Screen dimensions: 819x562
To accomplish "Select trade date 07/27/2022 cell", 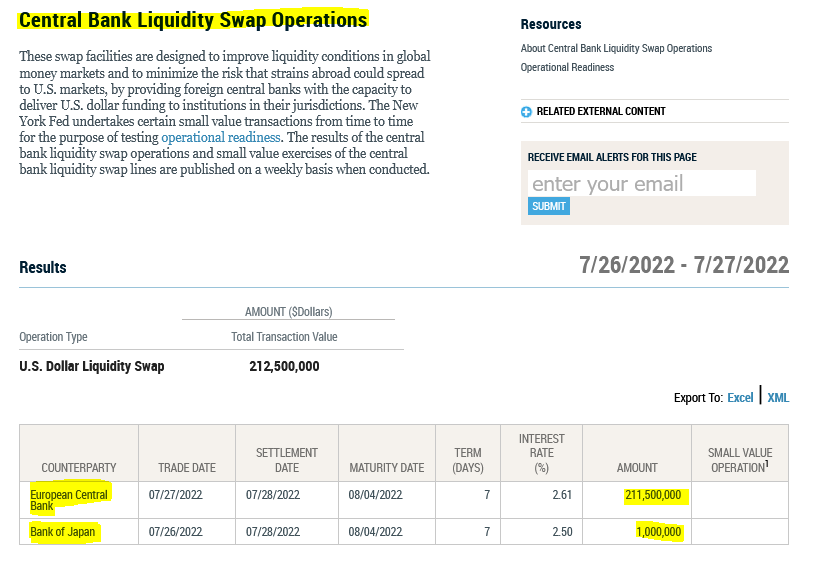I will (x=187, y=500).
